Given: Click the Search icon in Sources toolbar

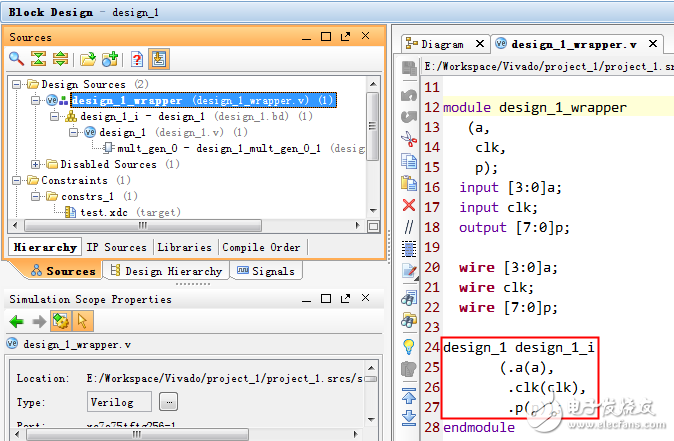Looking at the screenshot, I should coord(17,59).
